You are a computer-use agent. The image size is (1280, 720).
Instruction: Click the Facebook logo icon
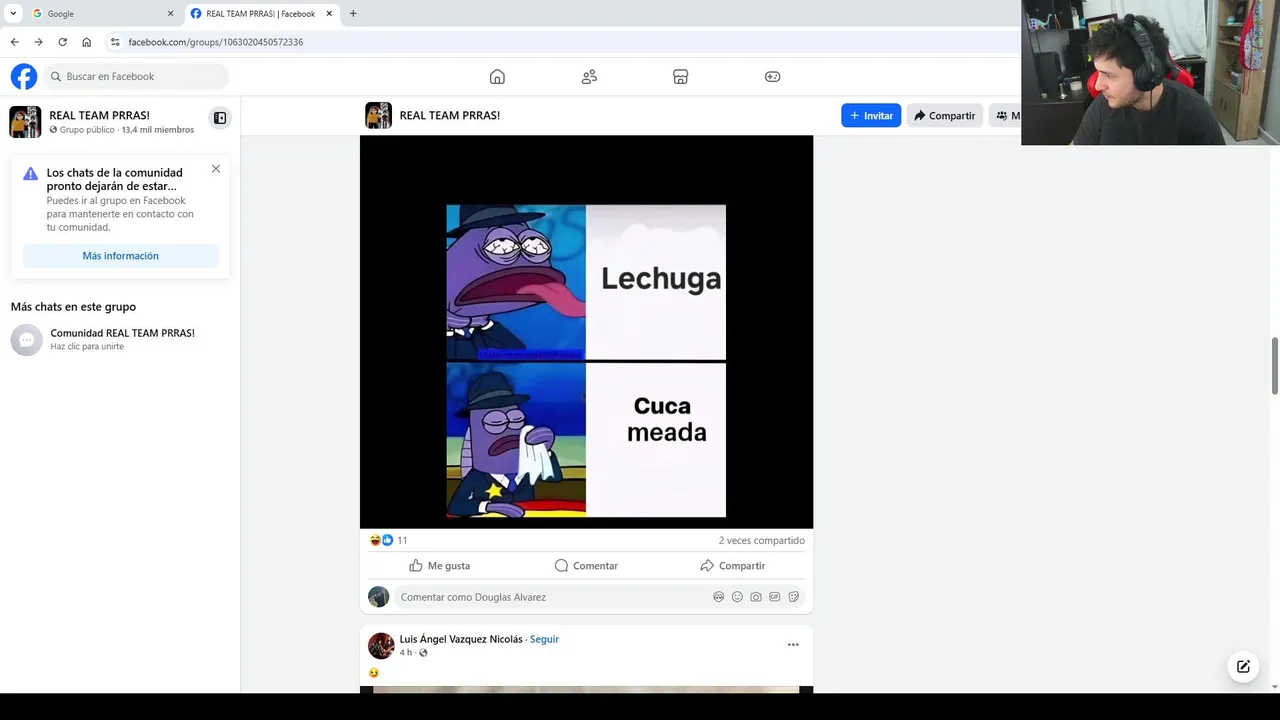(24, 76)
